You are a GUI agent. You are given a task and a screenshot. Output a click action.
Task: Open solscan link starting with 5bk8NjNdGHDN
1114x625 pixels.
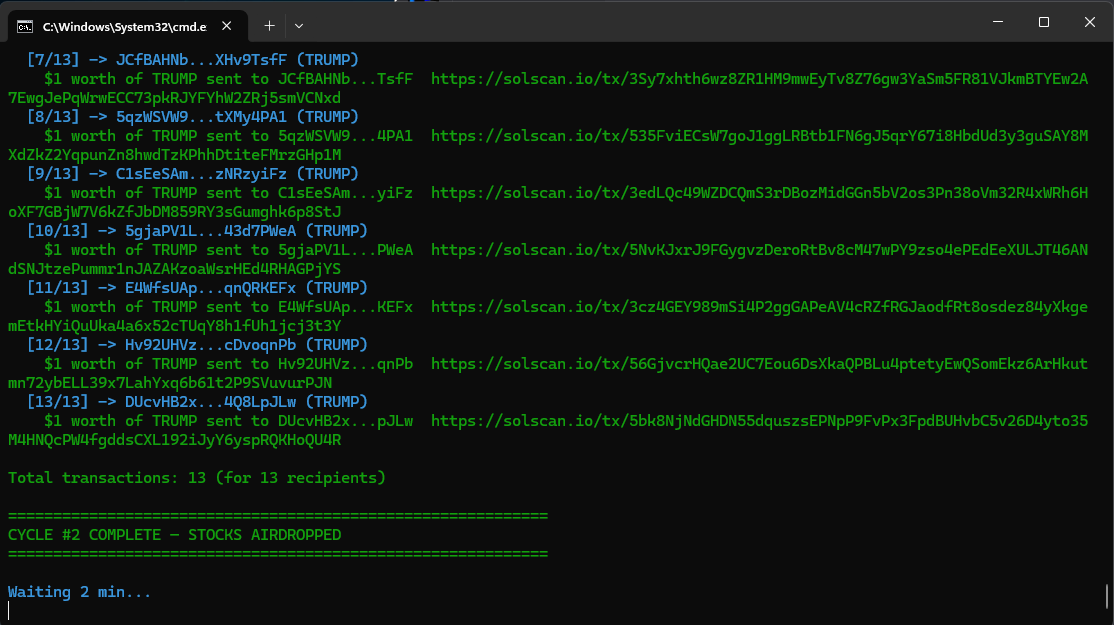tap(759, 420)
